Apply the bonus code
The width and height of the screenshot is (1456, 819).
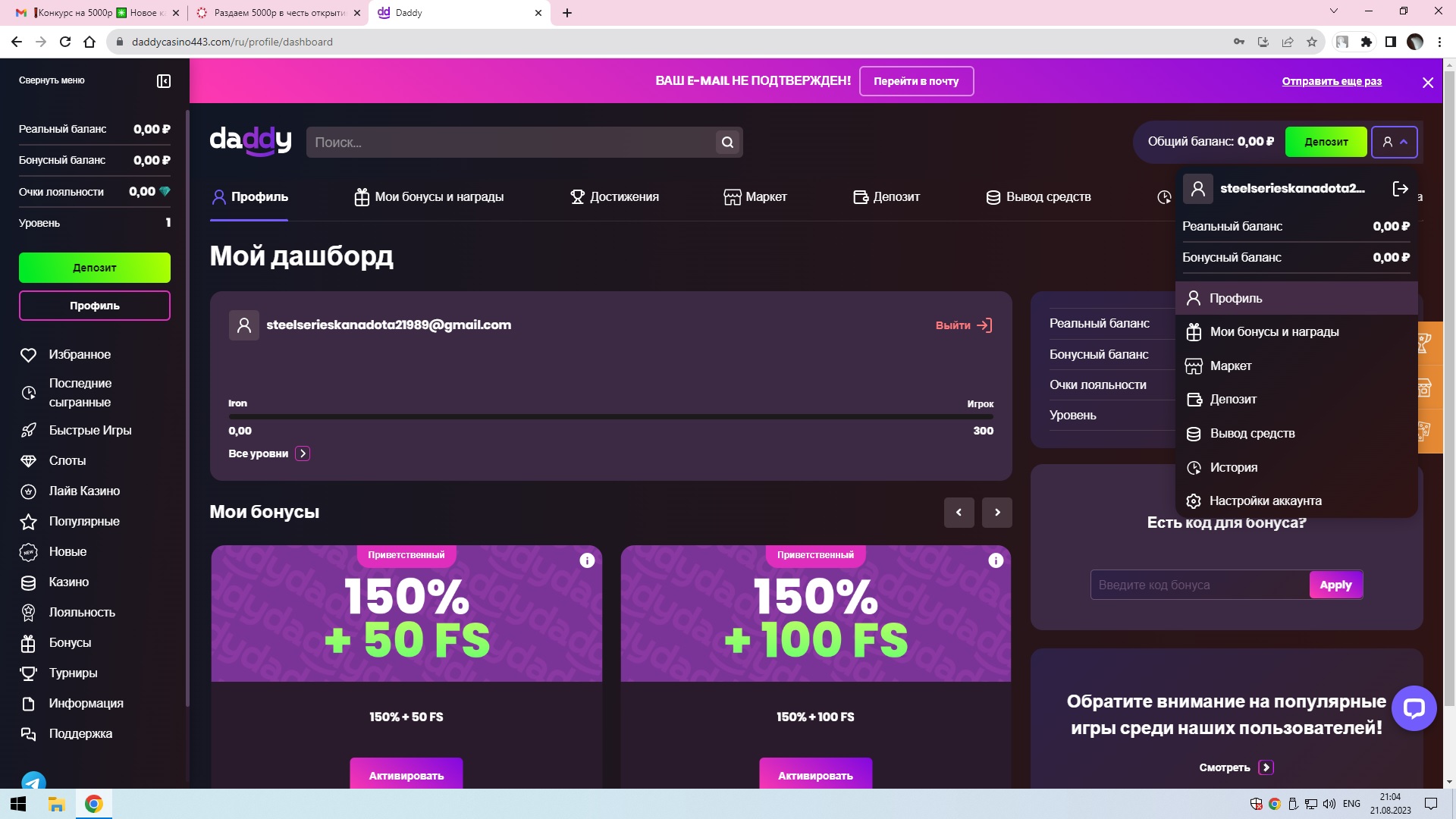(1335, 585)
